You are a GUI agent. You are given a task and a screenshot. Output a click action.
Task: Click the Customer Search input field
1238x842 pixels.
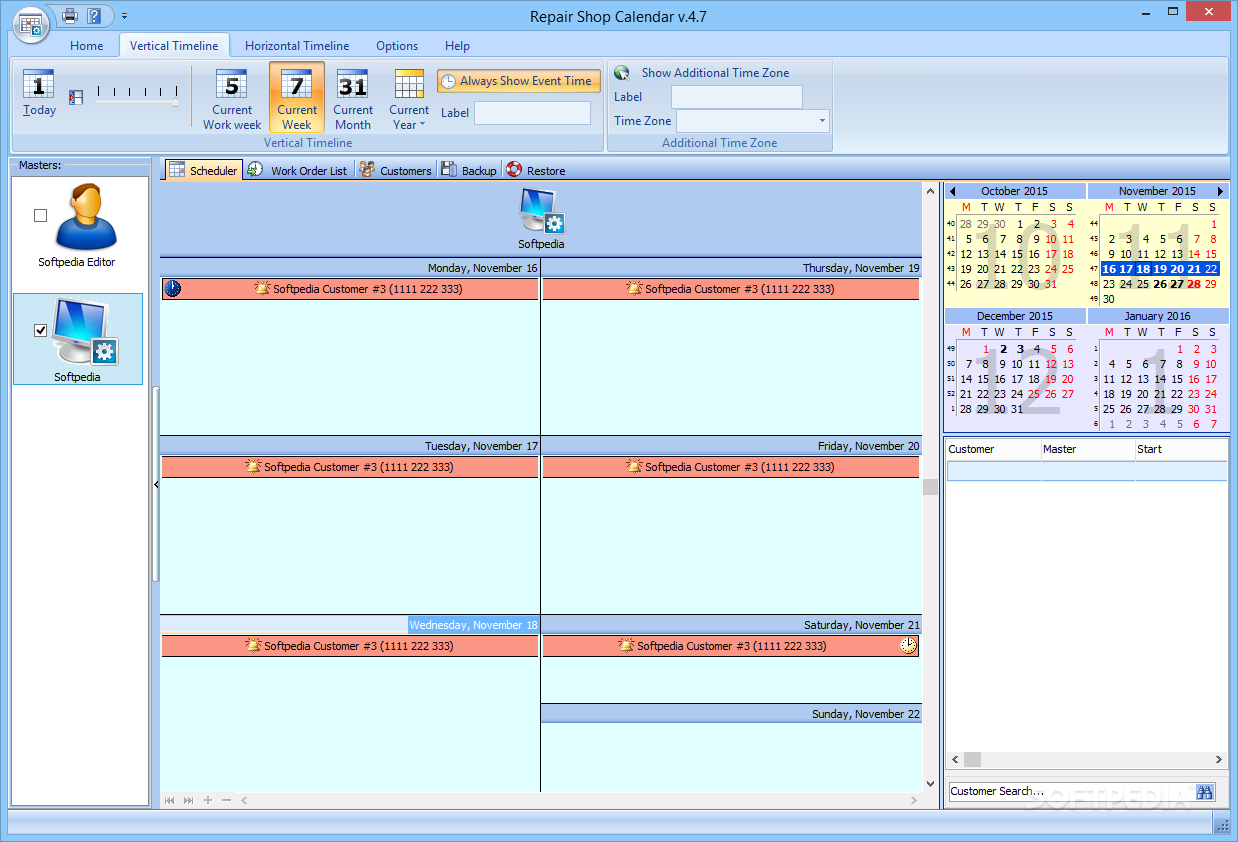pos(1071,791)
